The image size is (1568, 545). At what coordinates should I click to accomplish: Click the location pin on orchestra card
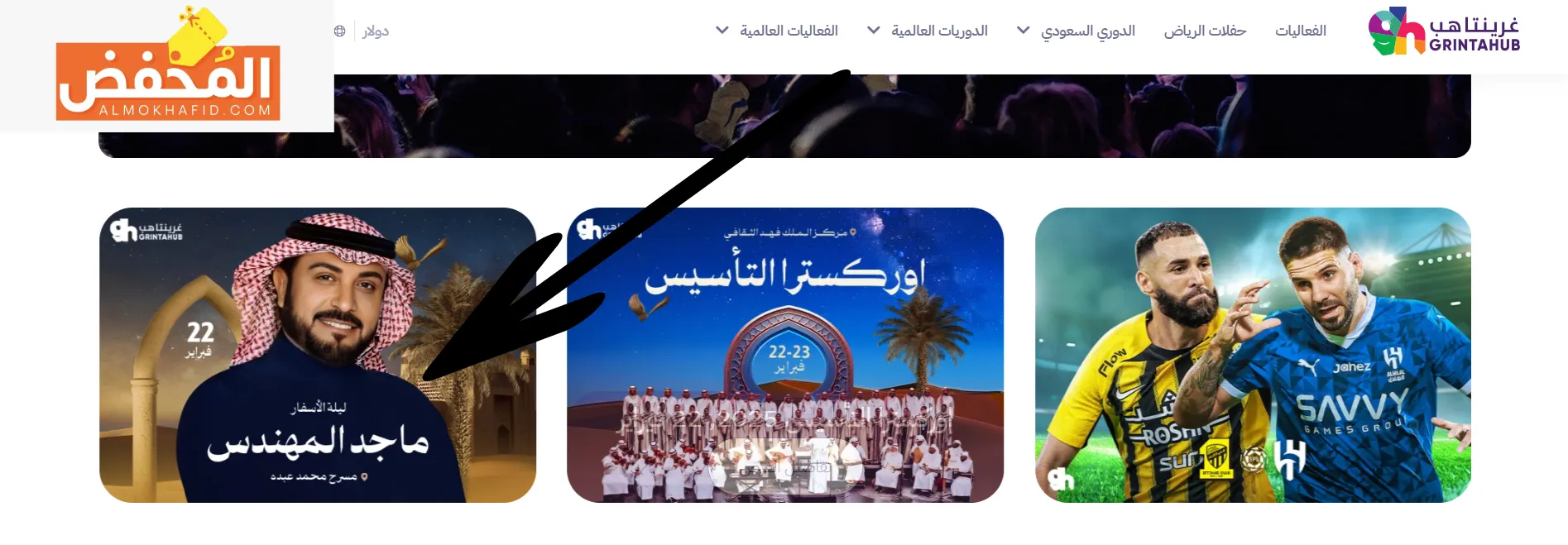[x=853, y=232]
